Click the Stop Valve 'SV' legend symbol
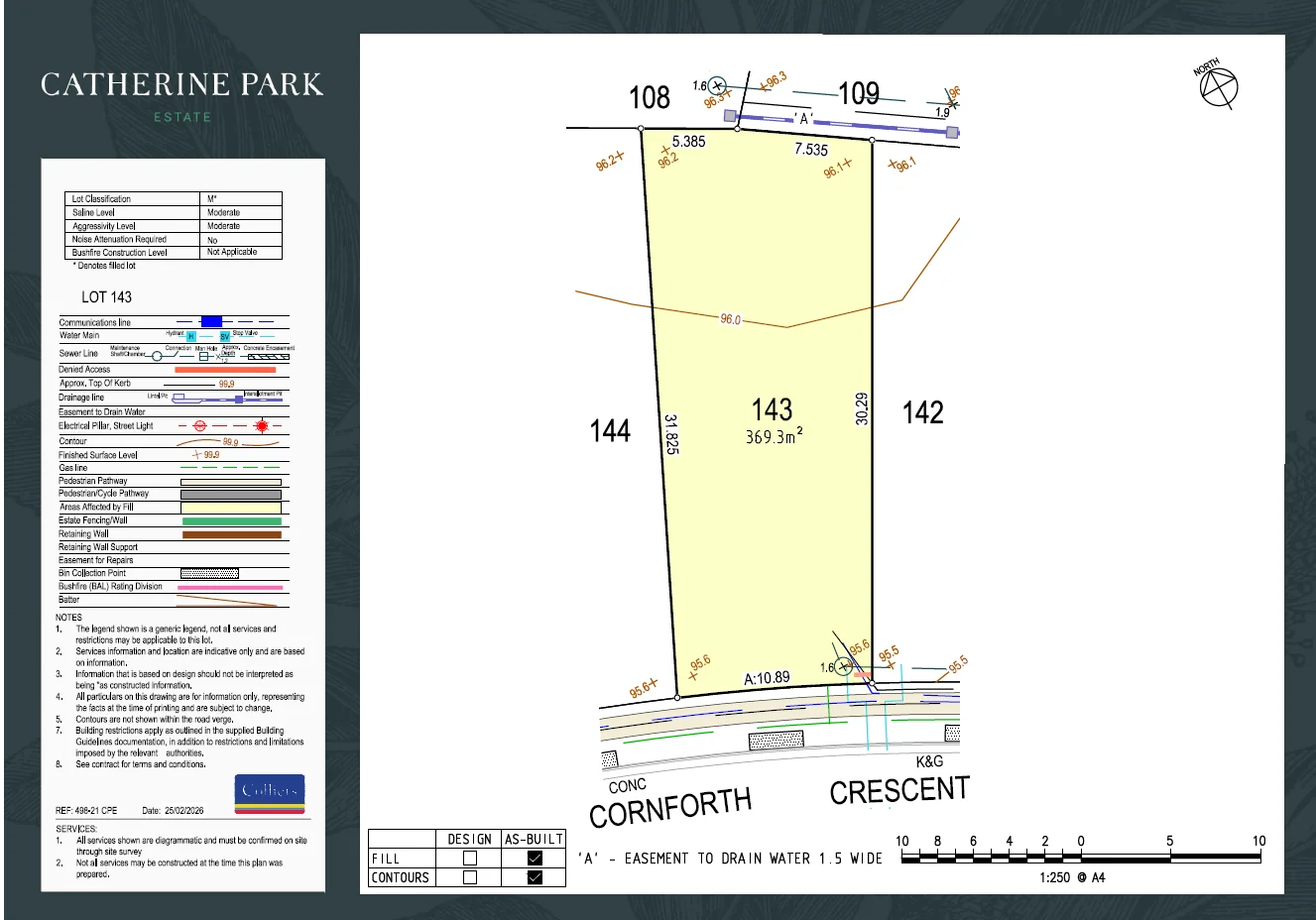 pyautogui.click(x=225, y=337)
